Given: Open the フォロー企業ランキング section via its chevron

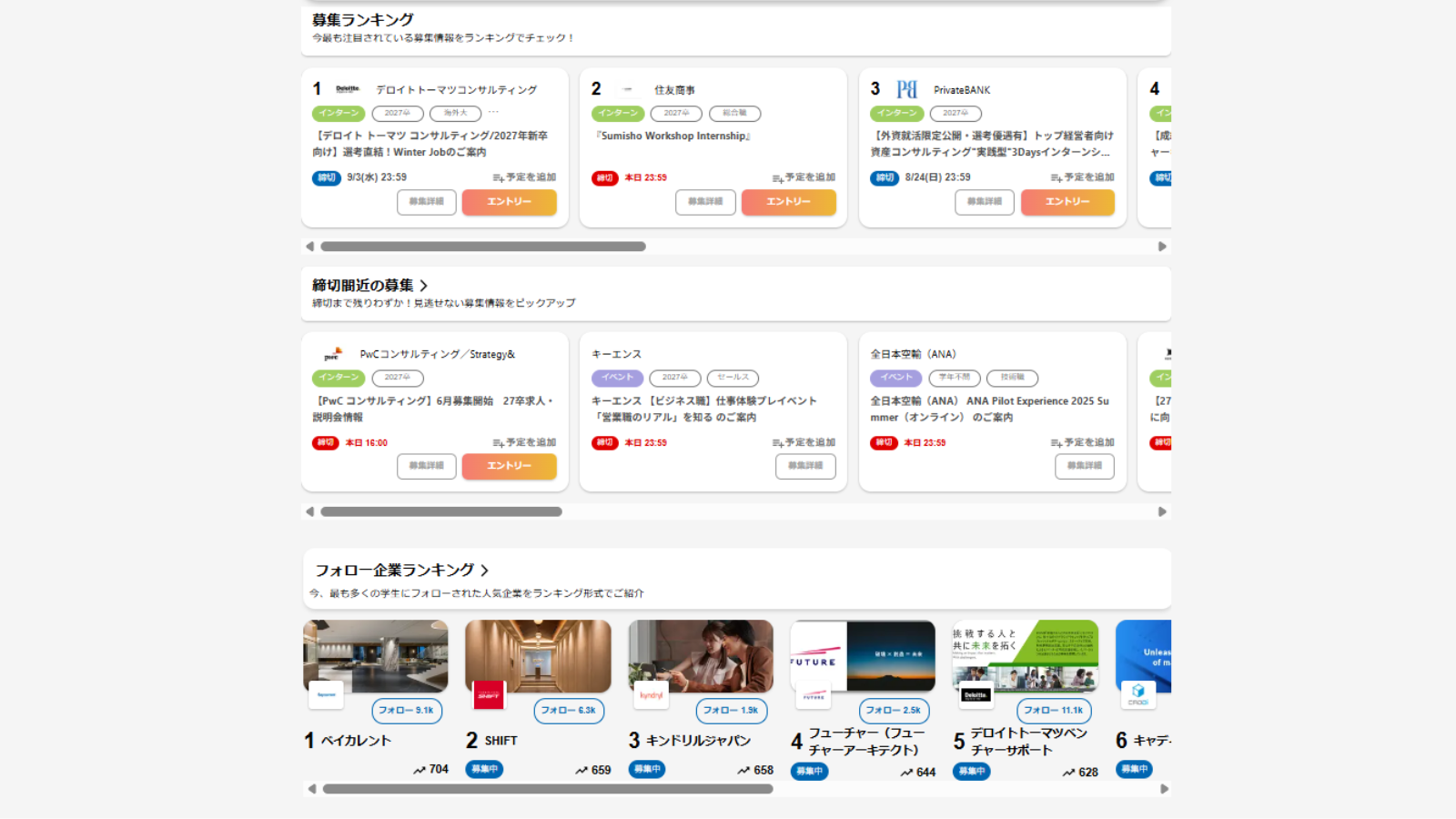Looking at the screenshot, I should pos(485,571).
